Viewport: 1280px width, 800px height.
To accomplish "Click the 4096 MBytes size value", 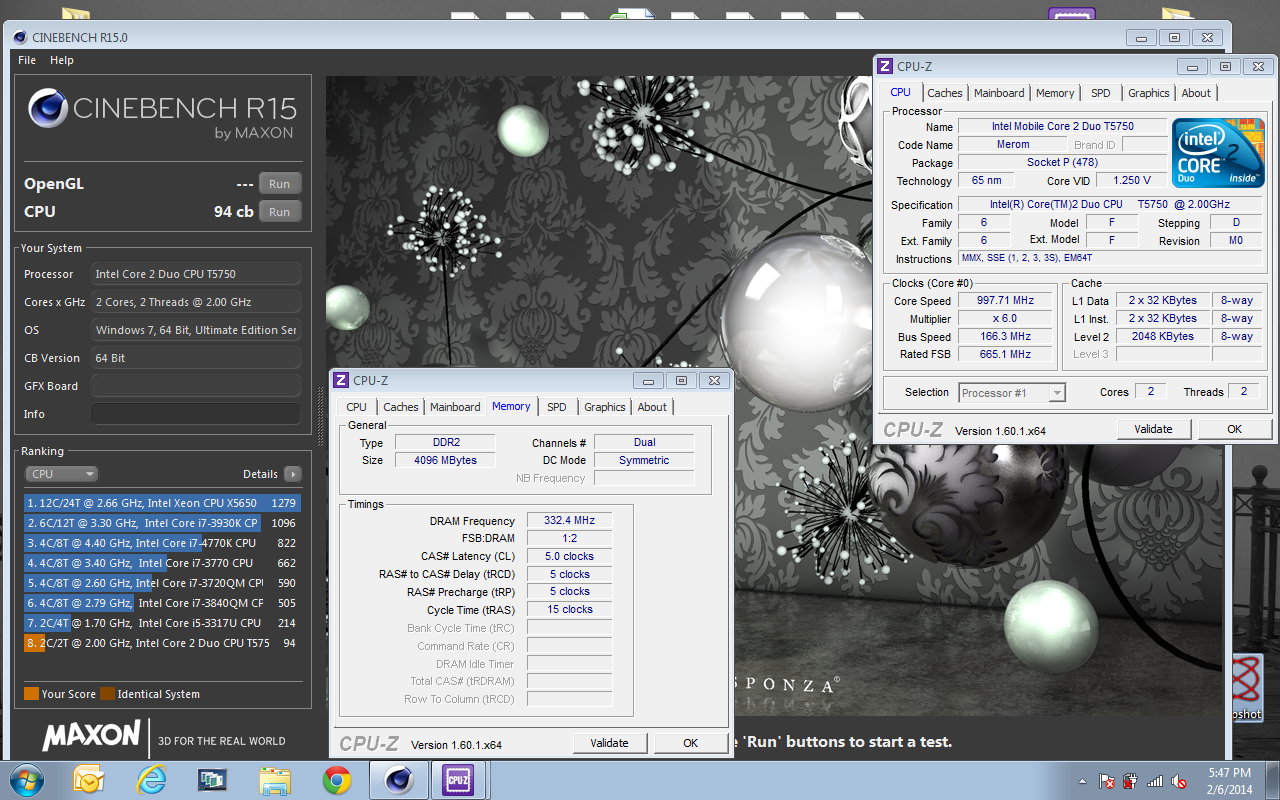I will (445, 460).
